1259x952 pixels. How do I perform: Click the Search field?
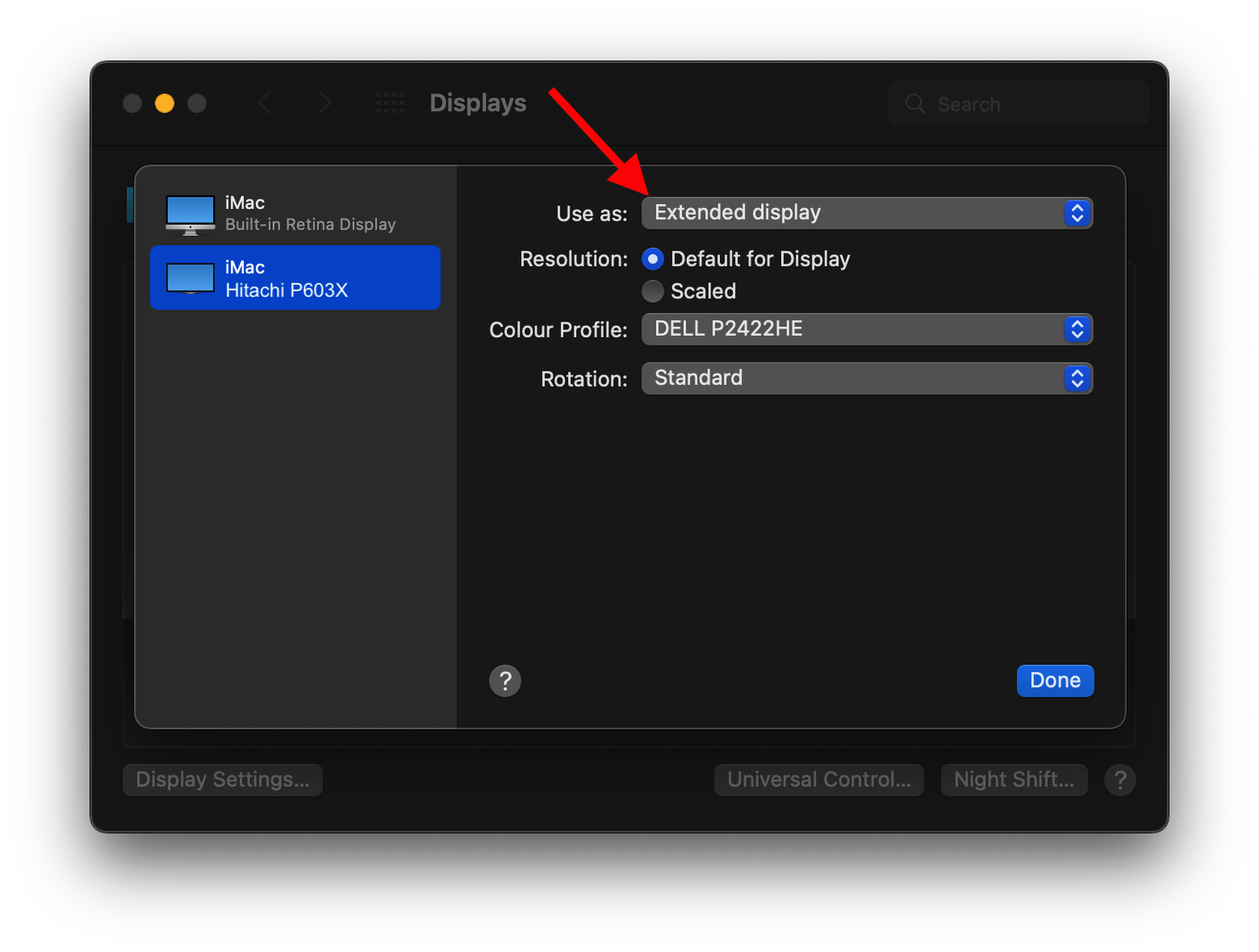click(1018, 103)
